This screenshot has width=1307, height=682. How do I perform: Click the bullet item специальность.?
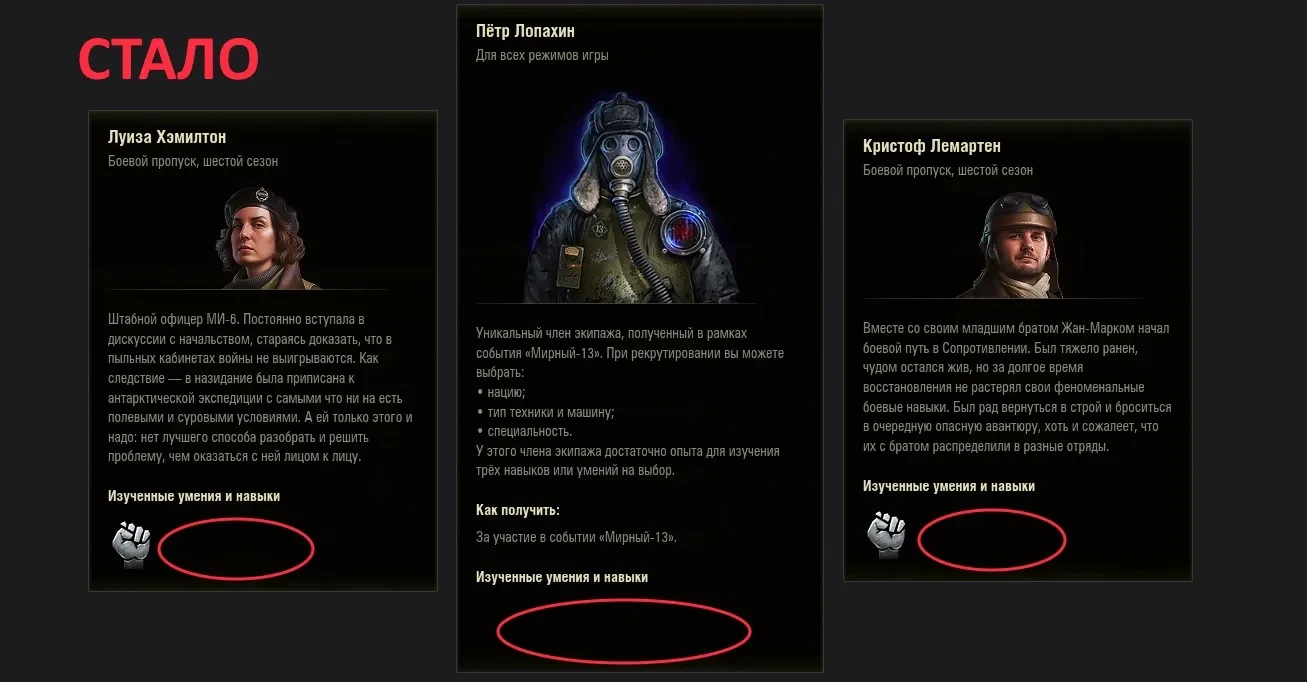[x=524, y=432]
